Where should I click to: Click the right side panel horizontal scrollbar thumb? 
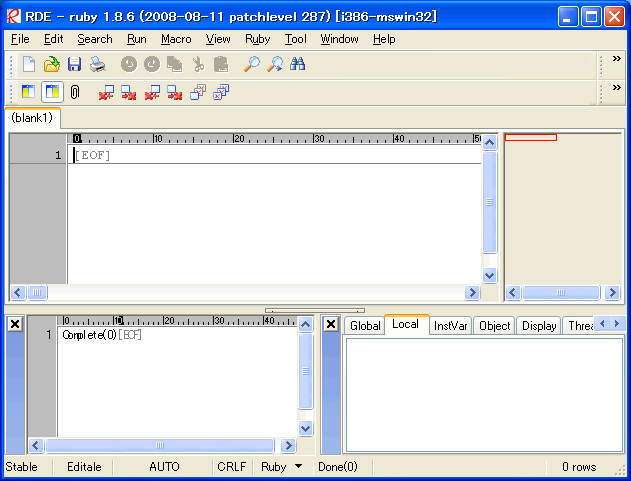pyautogui.click(x=561, y=292)
